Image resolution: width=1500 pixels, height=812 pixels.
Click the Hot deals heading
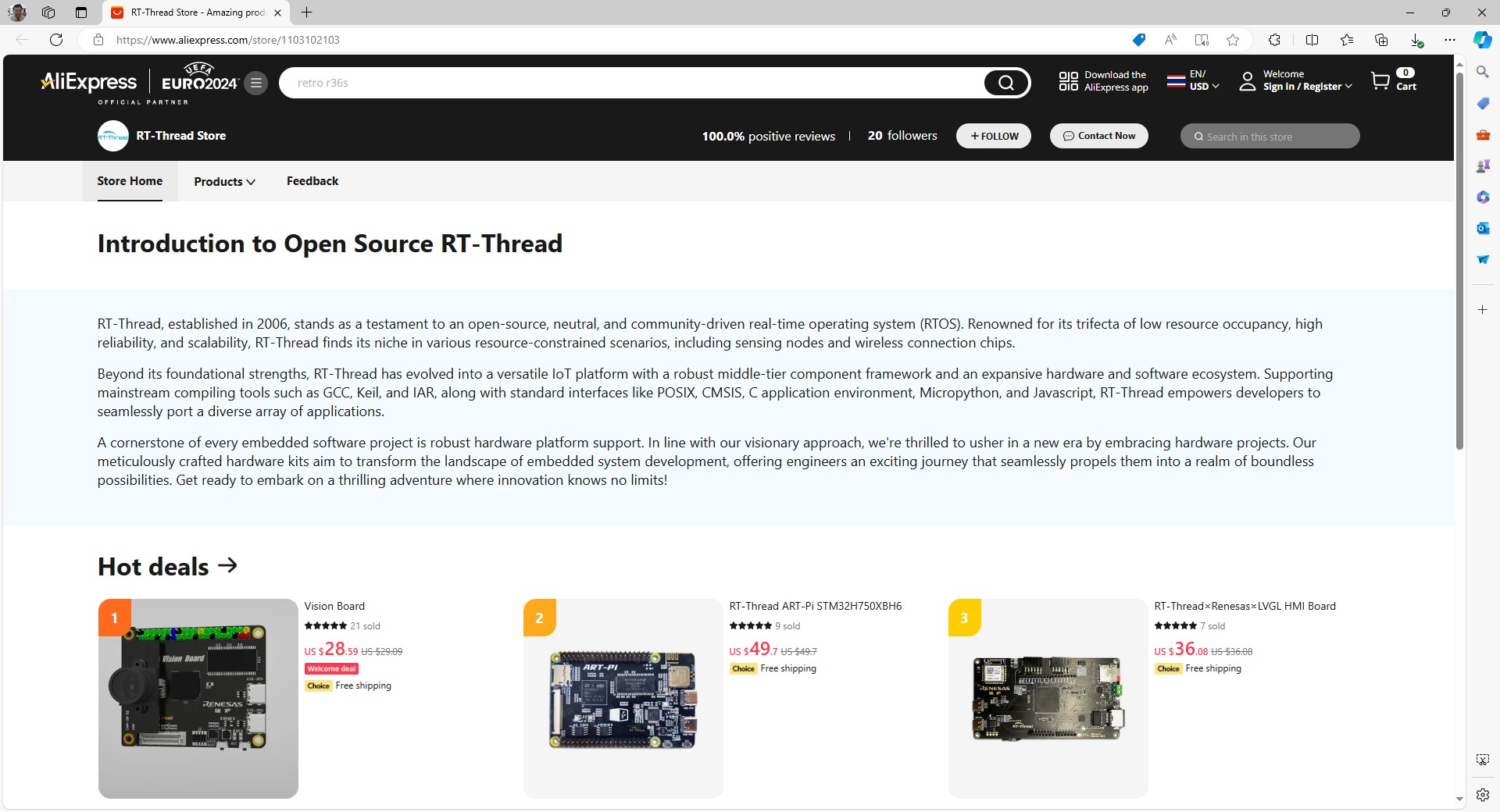click(x=153, y=566)
